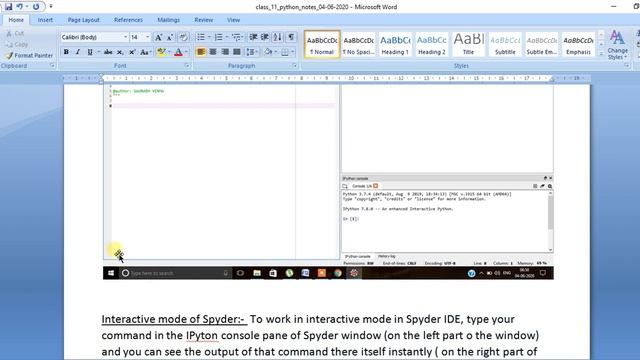Screen dimensions: 640x360
Task: Justify the paragraph text
Action: tap(237, 52)
